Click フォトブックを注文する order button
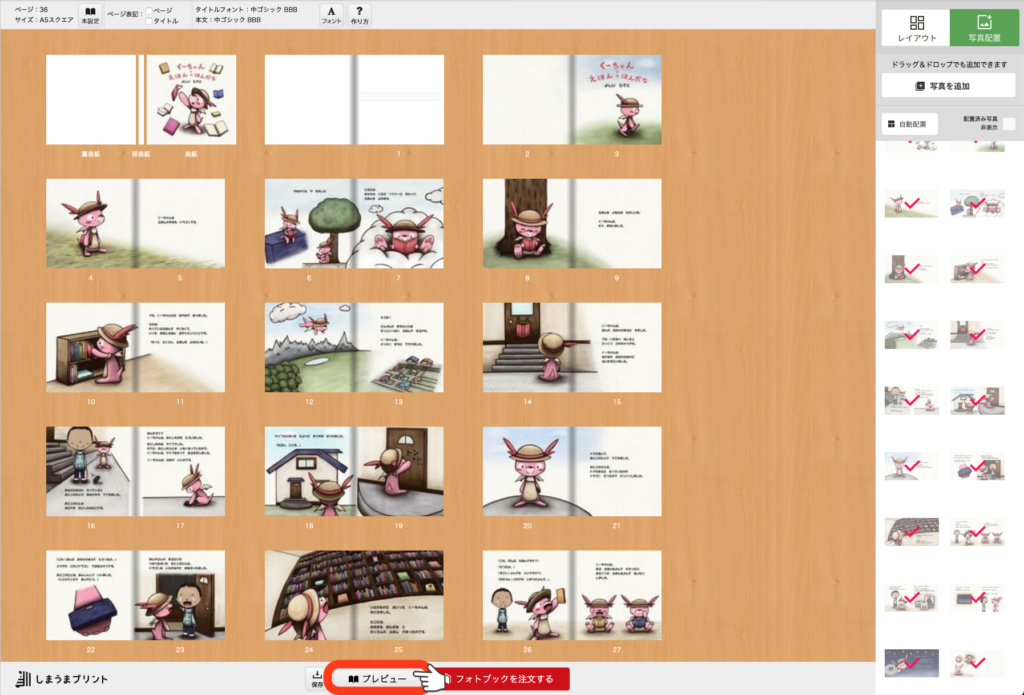Screen dimensions: 1024x695 click(504, 679)
